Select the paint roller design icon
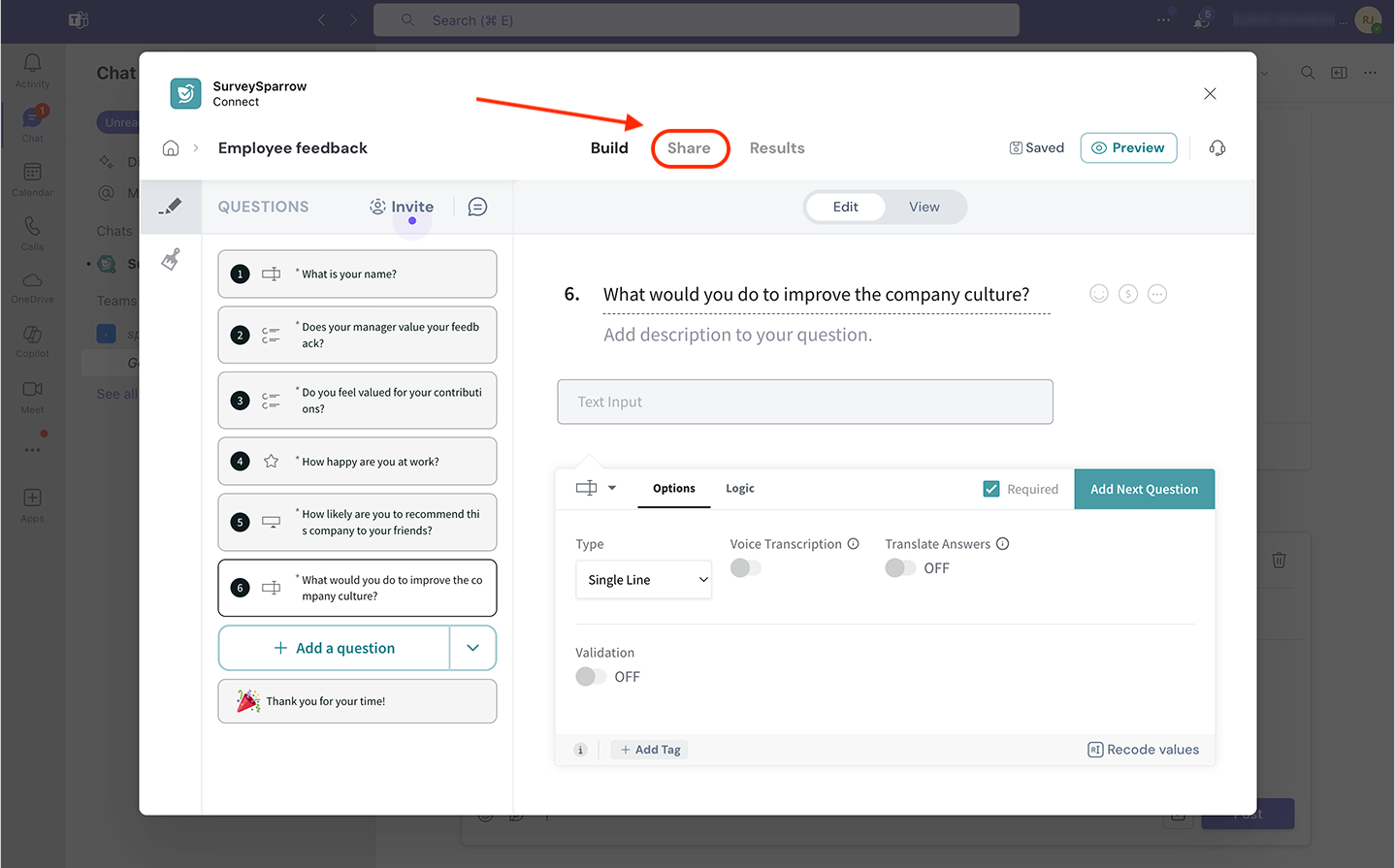Image resolution: width=1395 pixels, height=868 pixels. coord(171,260)
